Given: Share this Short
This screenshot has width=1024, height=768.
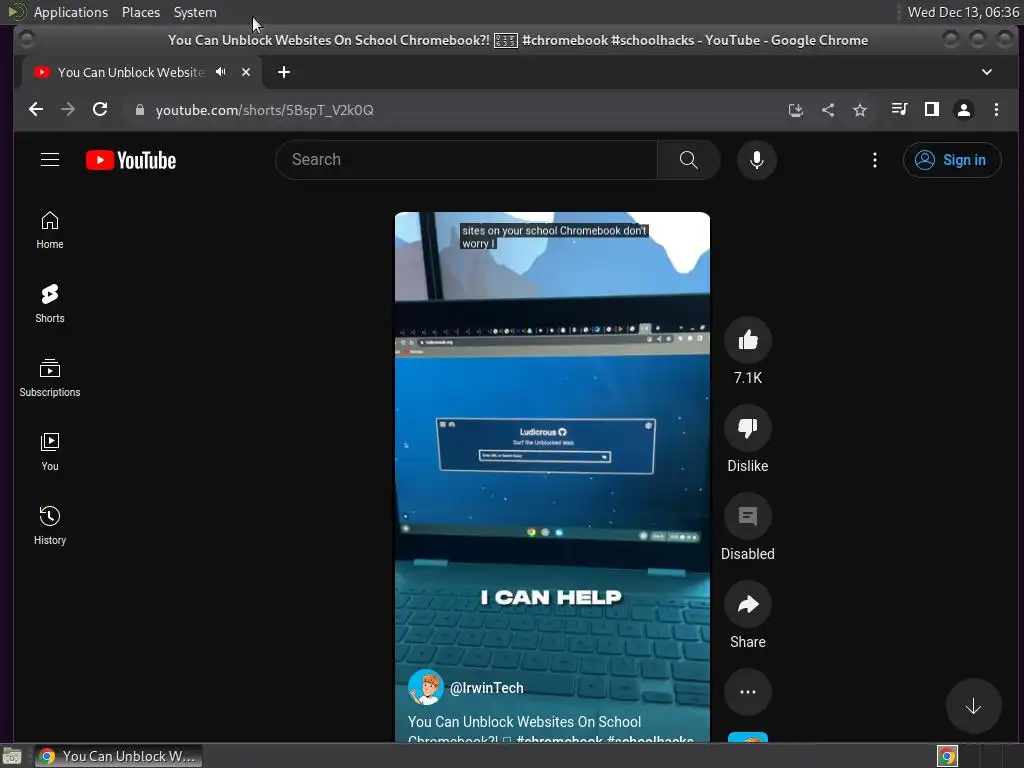Looking at the screenshot, I should point(748,605).
